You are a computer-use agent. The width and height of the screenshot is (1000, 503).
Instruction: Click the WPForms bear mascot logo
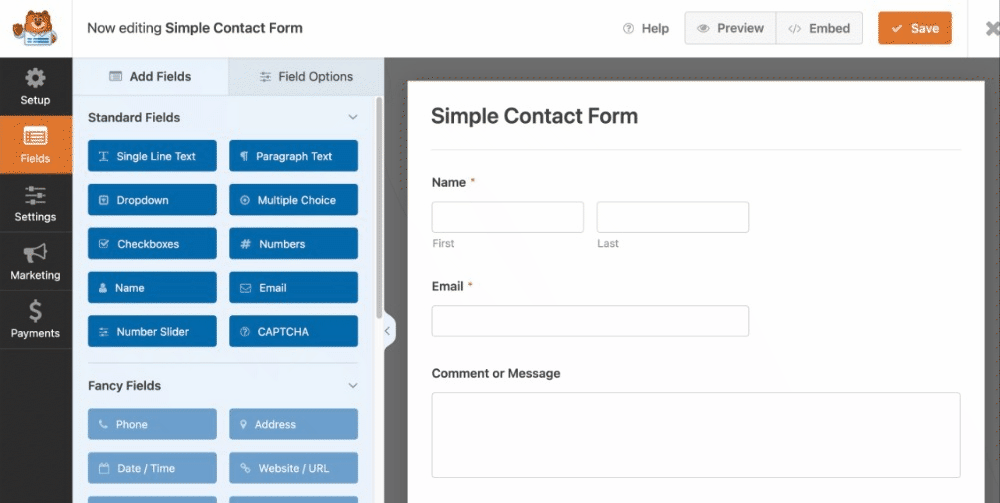[x=35, y=28]
